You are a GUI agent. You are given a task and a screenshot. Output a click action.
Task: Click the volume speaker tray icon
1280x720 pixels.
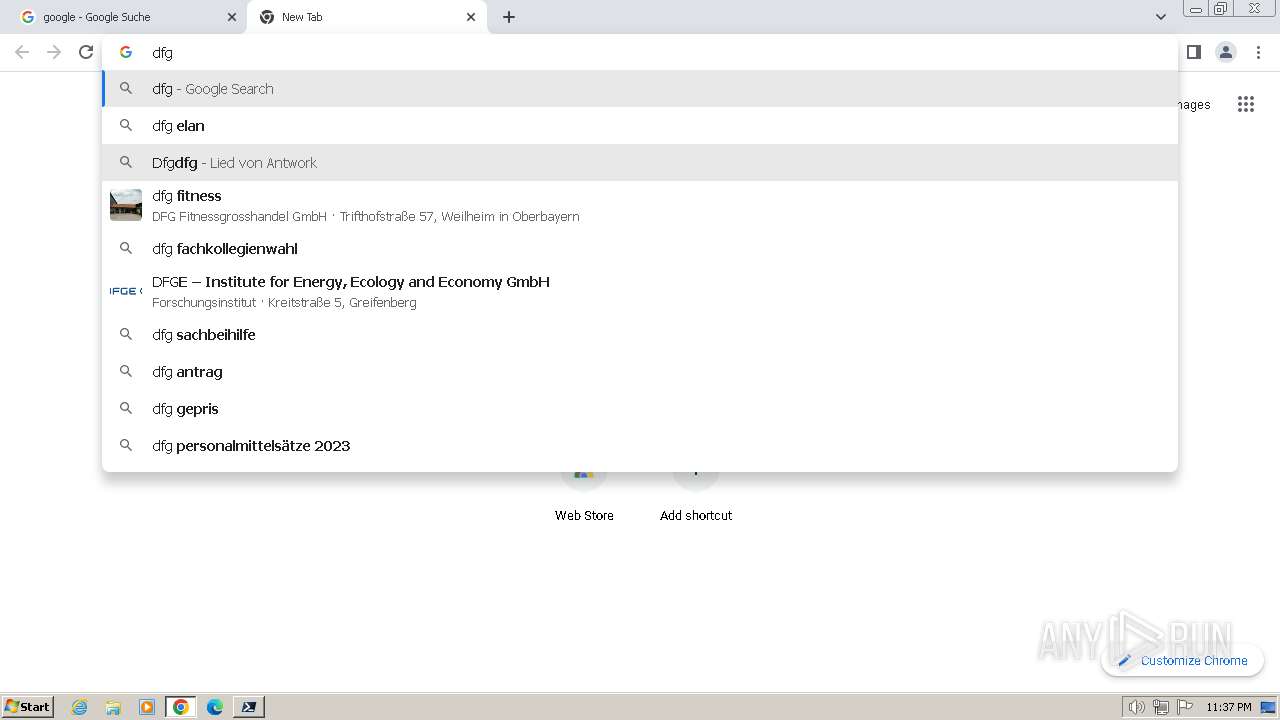(x=1136, y=707)
